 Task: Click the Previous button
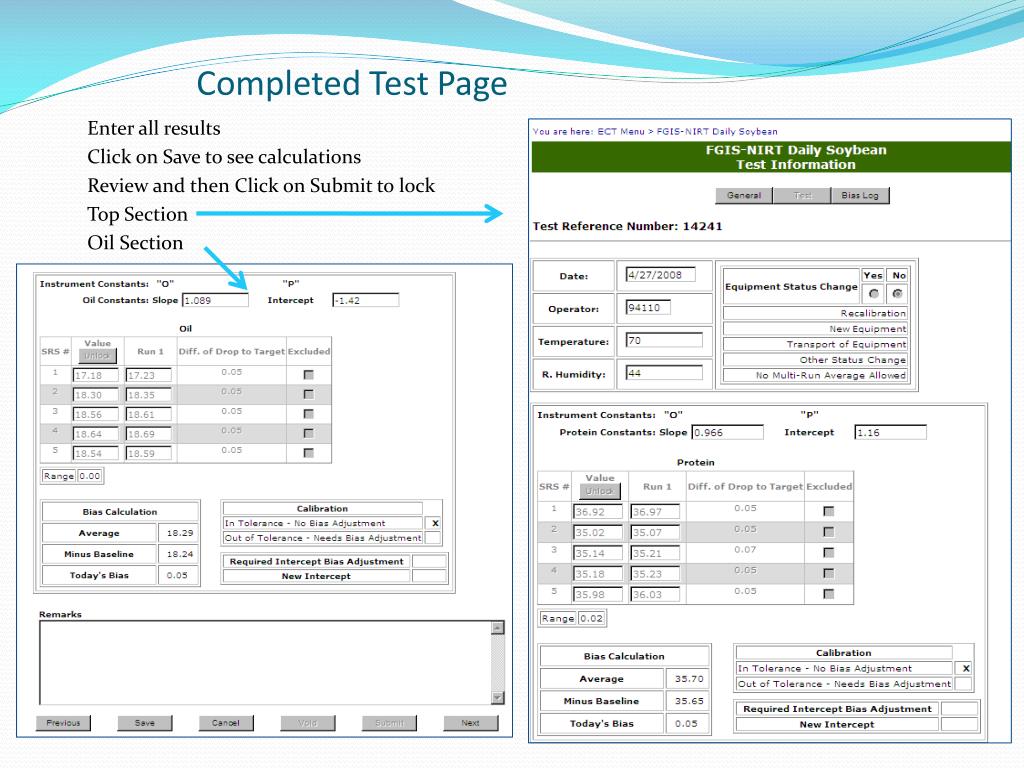pyautogui.click(x=63, y=723)
